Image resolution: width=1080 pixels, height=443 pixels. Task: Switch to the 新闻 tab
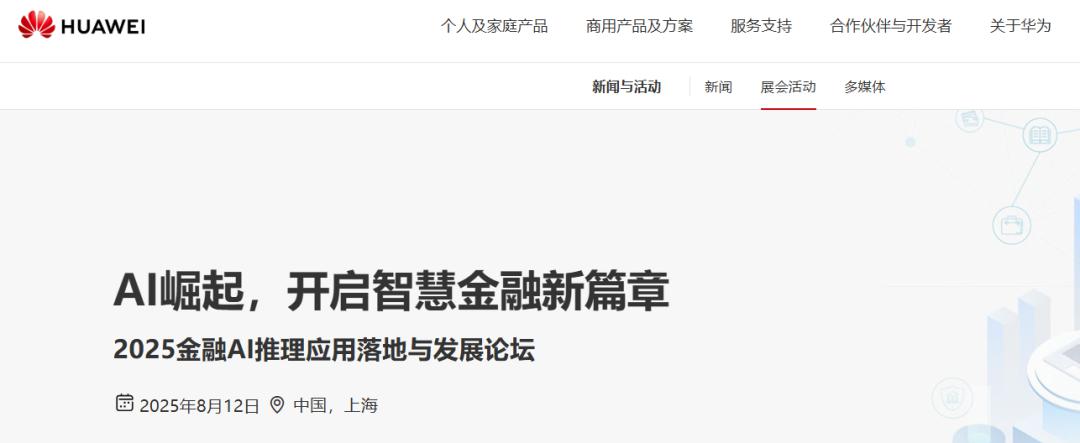(718, 87)
